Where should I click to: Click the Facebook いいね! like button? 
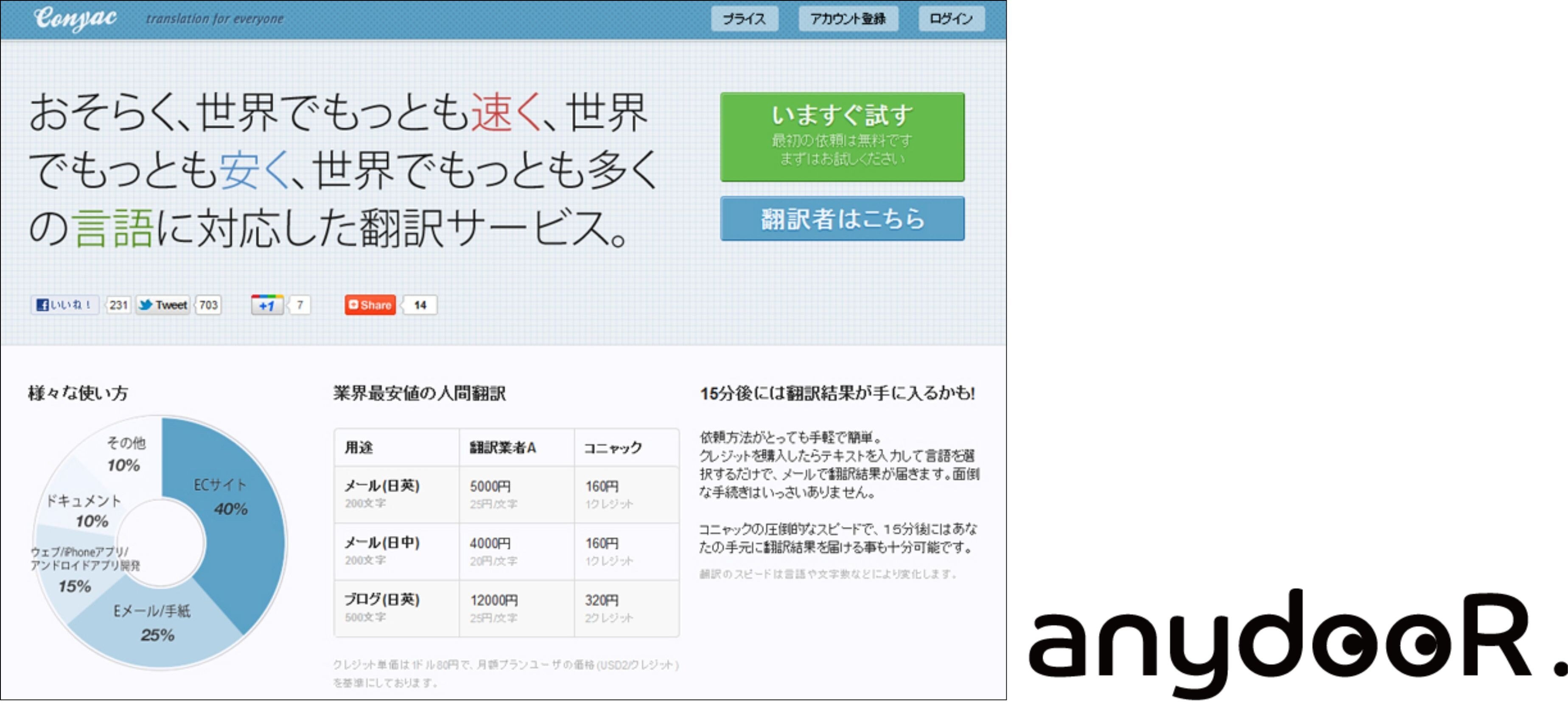coord(64,305)
